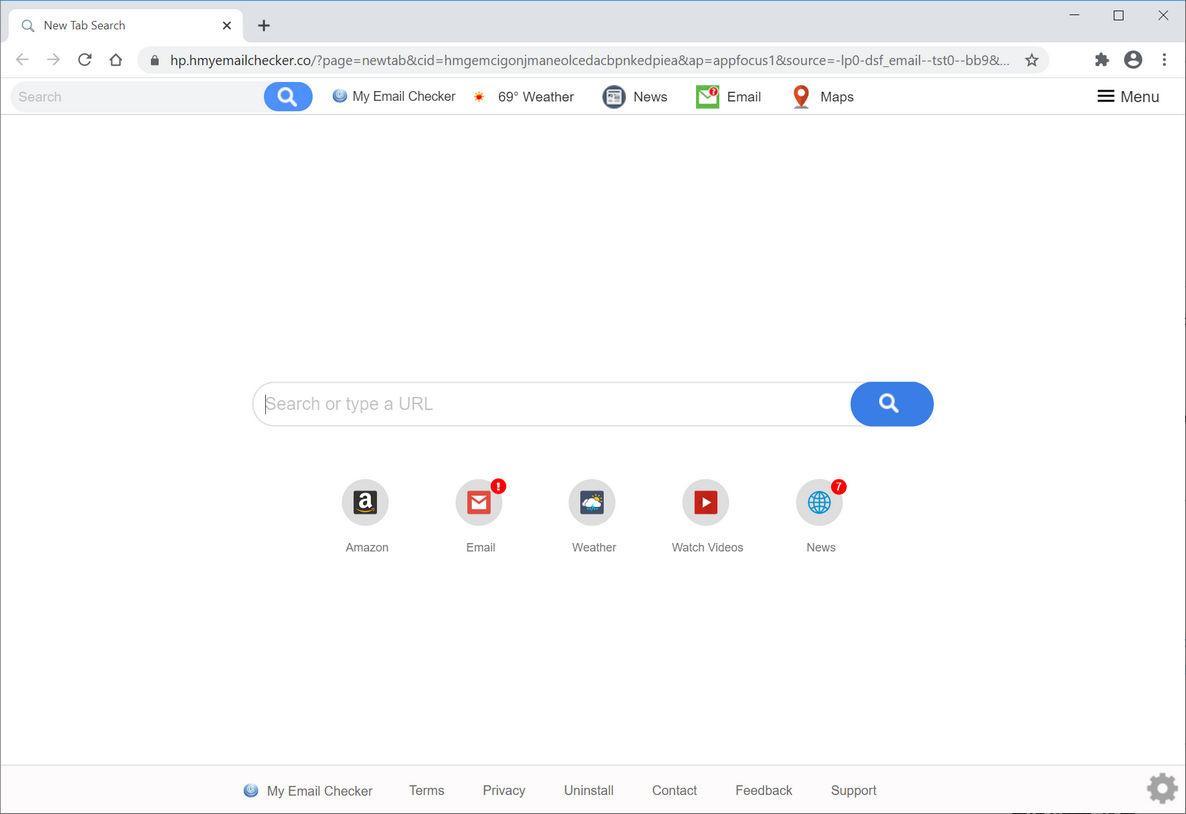Viewport: 1186px width, 814px height.
Task: Click the browser back arrow
Action: [x=22, y=60]
